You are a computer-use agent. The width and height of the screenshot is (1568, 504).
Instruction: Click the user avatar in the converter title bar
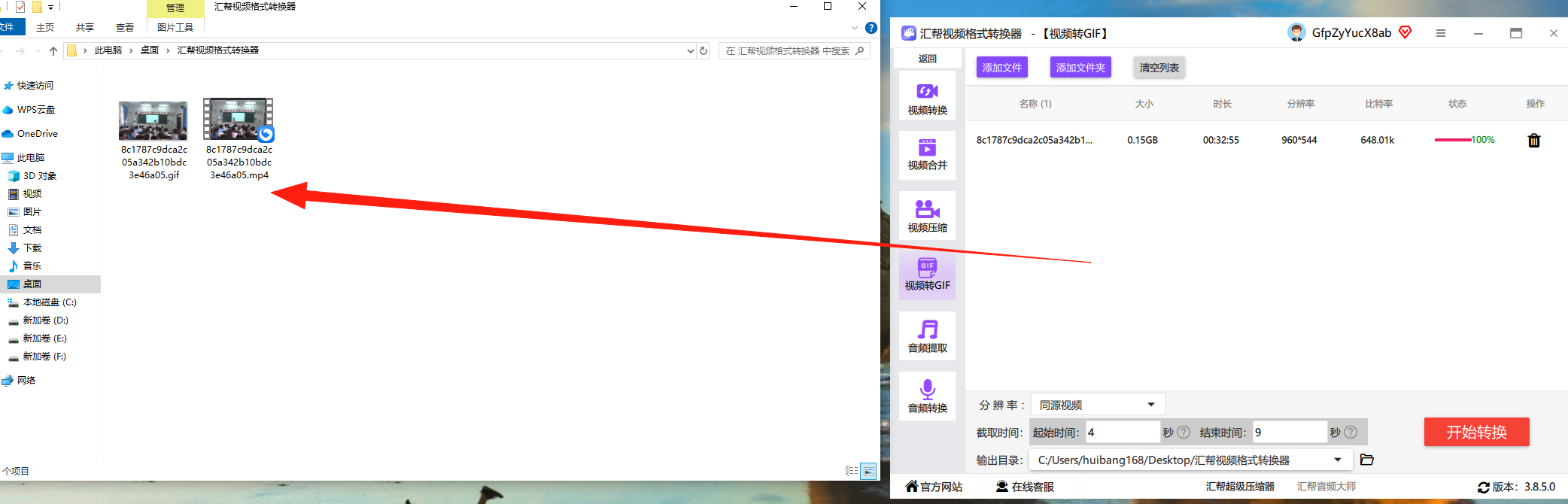click(x=1296, y=32)
